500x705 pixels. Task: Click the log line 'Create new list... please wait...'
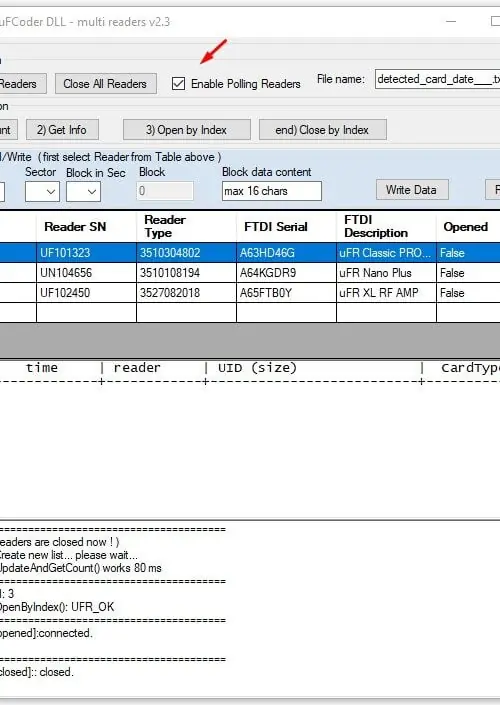tap(69, 555)
